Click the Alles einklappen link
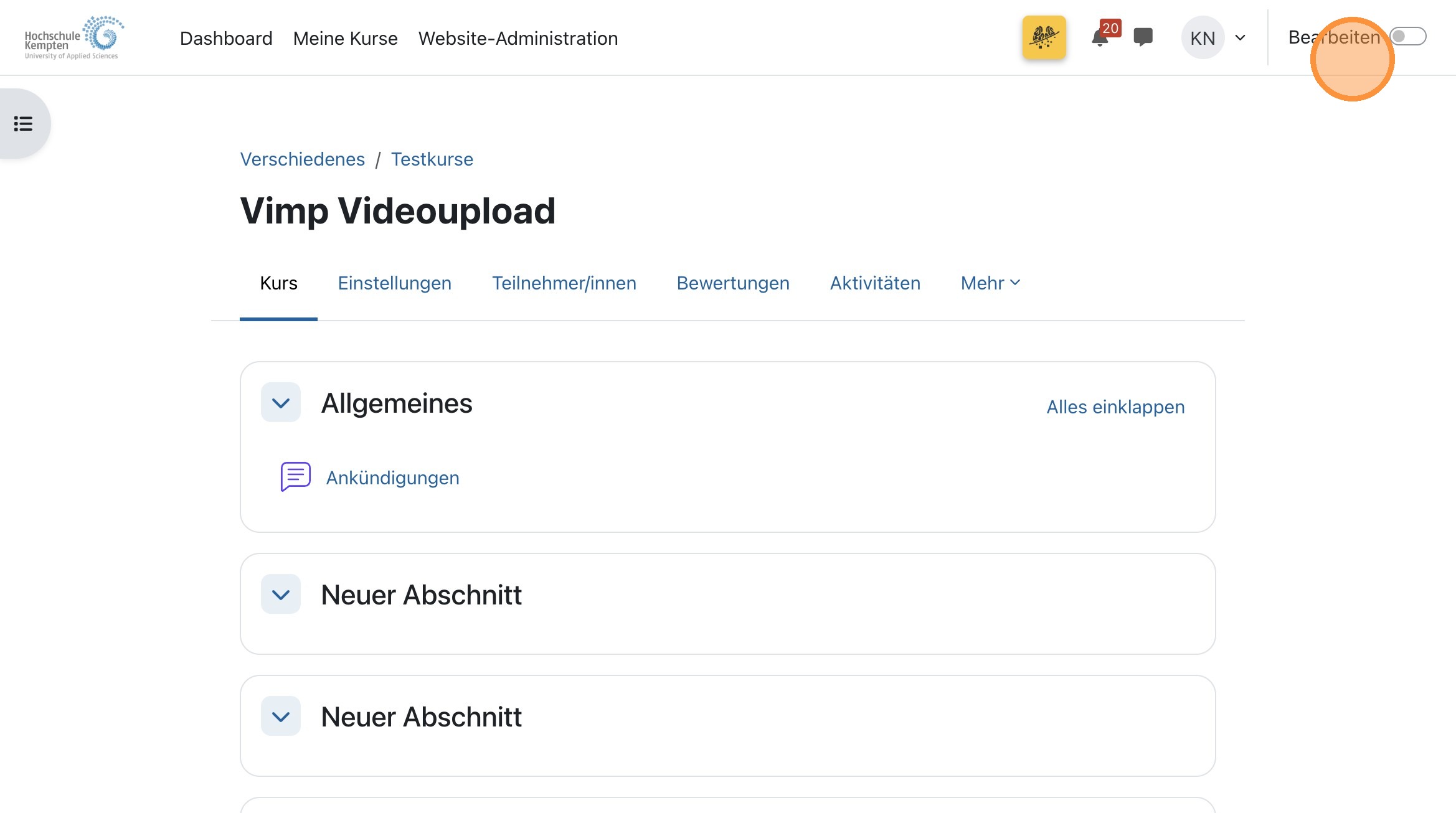This screenshot has height=813, width=1456. tap(1115, 406)
